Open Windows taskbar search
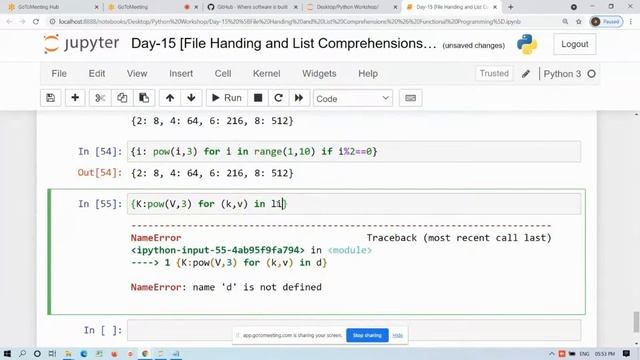 (22, 353)
